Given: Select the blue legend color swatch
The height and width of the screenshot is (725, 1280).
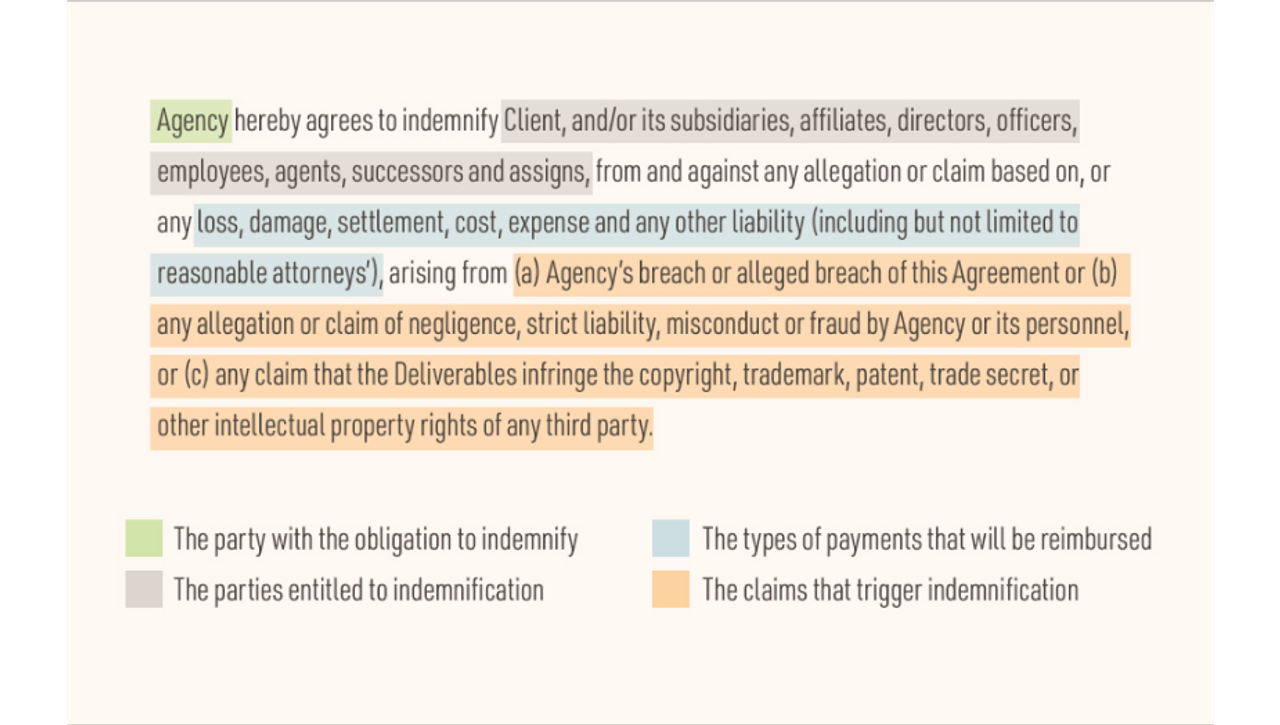Looking at the screenshot, I should click(x=670, y=538).
